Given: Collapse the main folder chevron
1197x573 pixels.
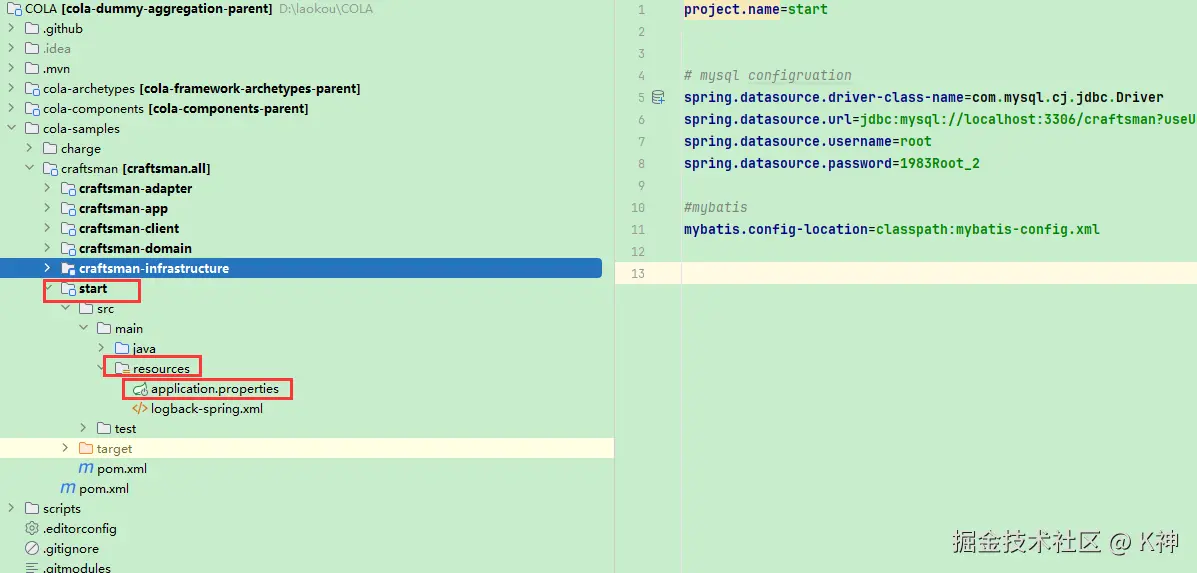Looking at the screenshot, I should tap(83, 328).
